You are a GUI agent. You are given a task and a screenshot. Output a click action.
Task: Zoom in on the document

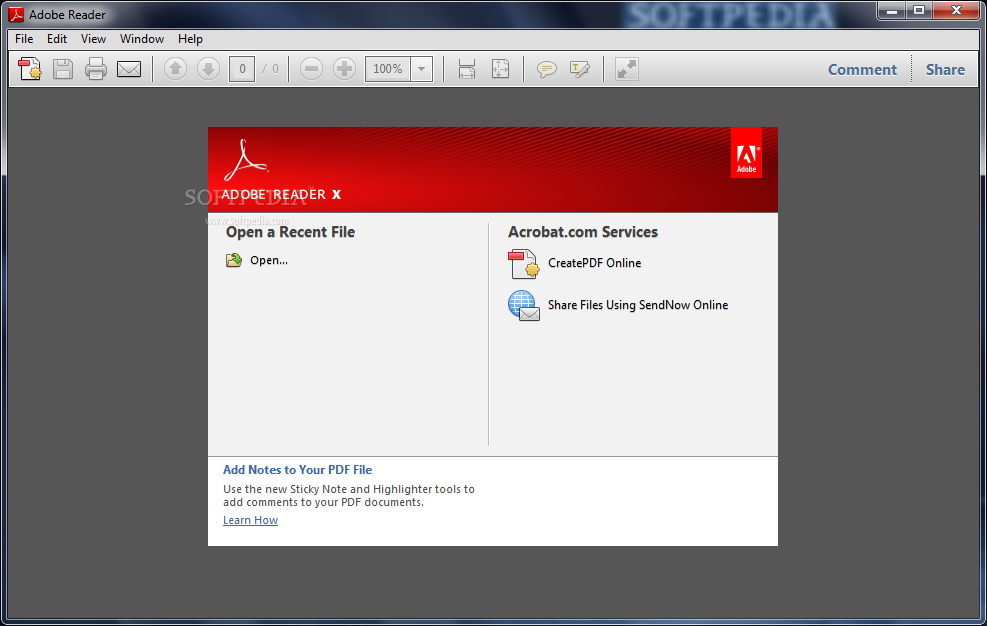(343, 68)
